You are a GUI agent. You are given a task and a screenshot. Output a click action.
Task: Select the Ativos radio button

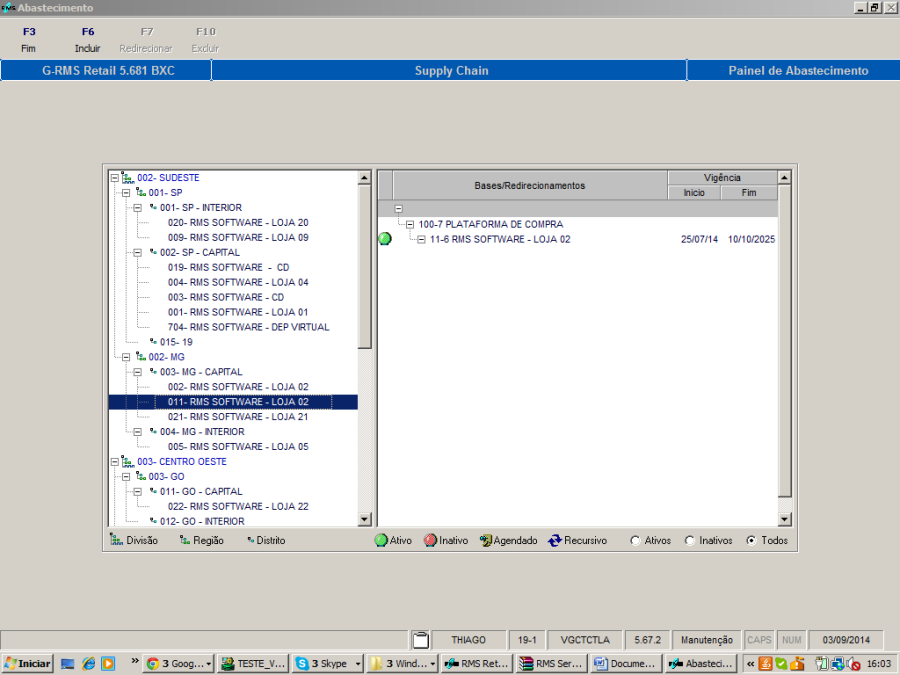[x=635, y=540]
